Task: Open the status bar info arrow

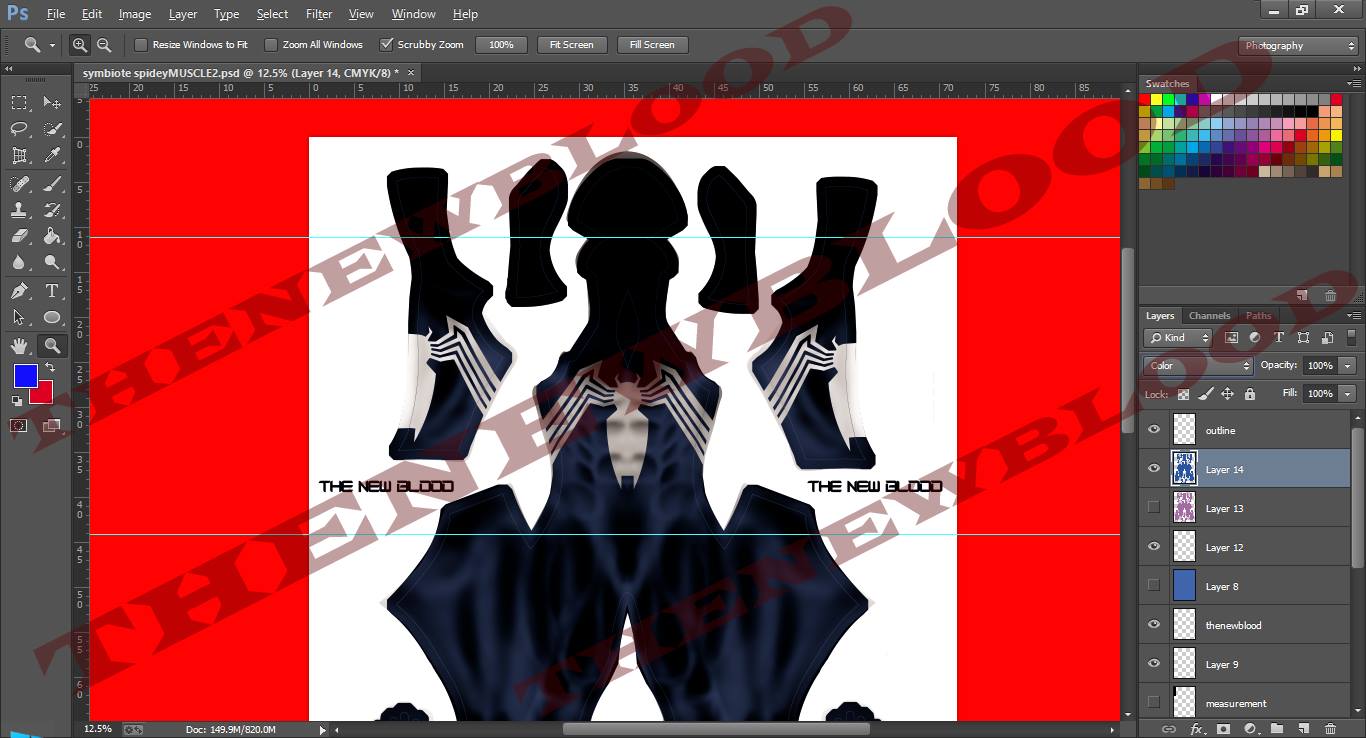Action: 322,730
